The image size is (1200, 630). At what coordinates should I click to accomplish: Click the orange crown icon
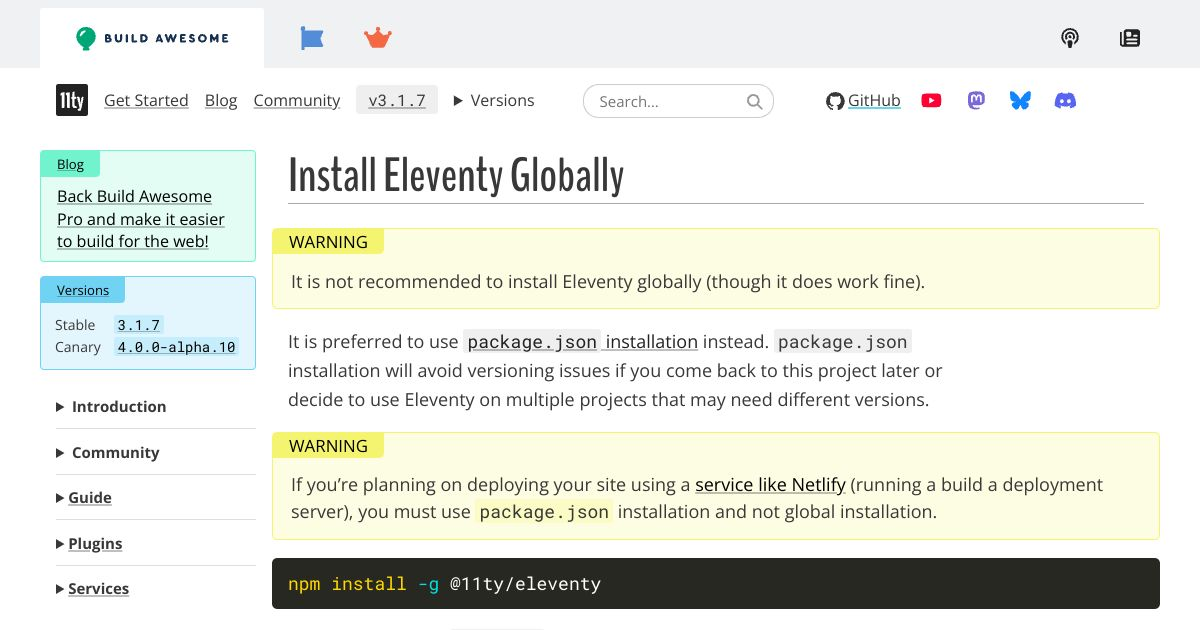[x=378, y=38]
